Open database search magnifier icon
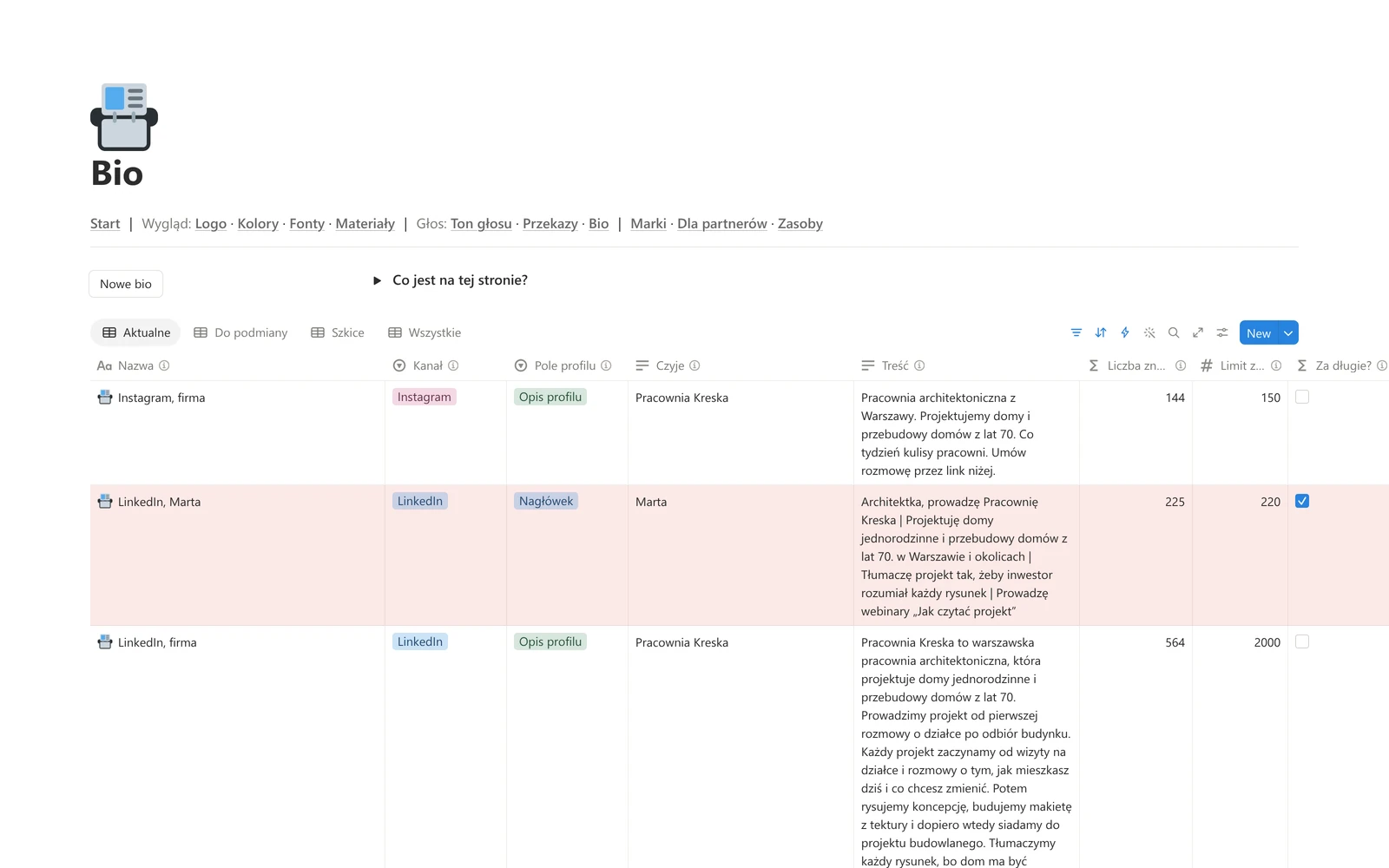The image size is (1389, 868). [x=1174, y=332]
